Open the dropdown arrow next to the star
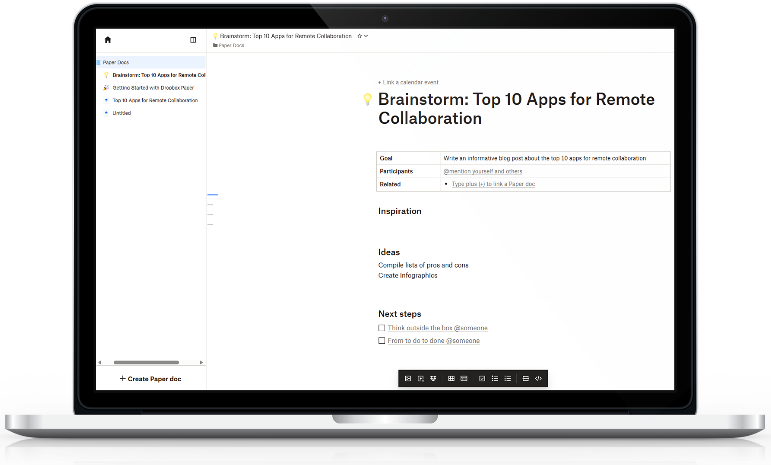This screenshot has width=771, height=465. coord(367,36)
